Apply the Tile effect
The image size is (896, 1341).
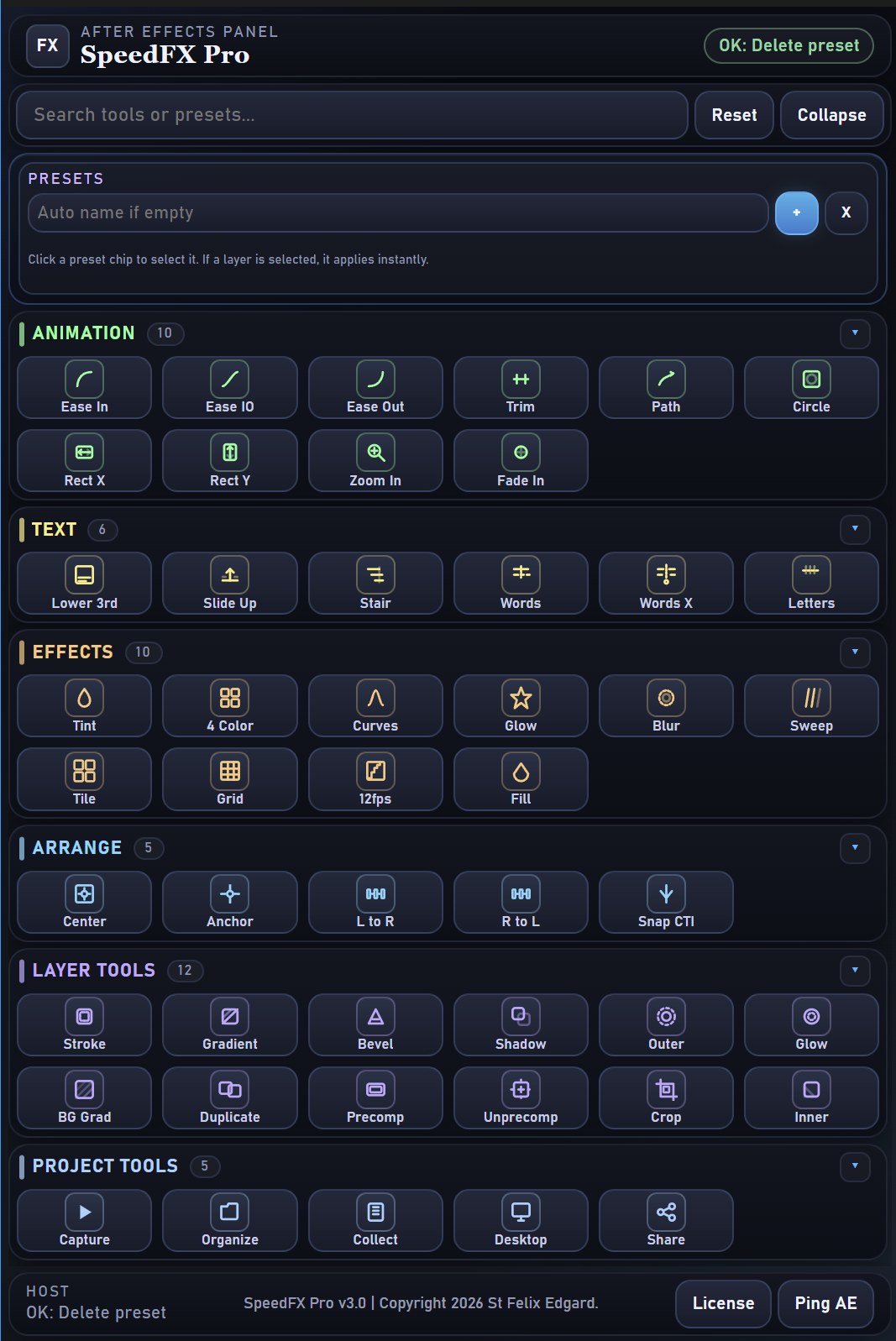click(84, 778)
